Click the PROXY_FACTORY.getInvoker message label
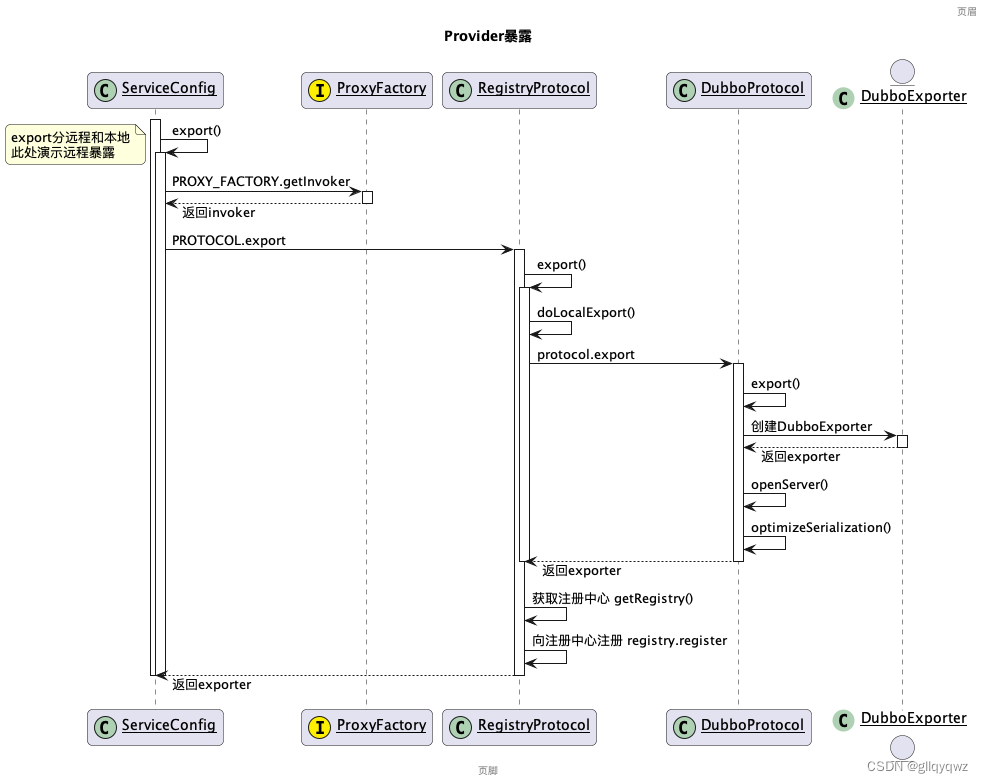Viewport: 983px width, 783px height. pyautogui.click(x=261, y=182)
